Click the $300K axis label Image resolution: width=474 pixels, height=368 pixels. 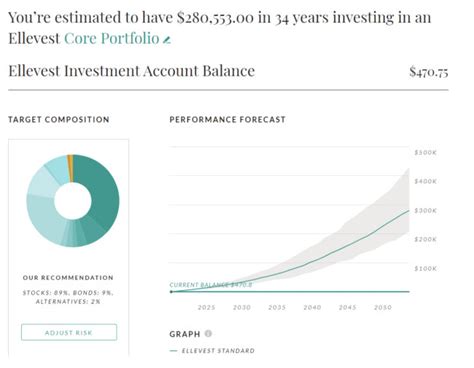click(425, 211)
